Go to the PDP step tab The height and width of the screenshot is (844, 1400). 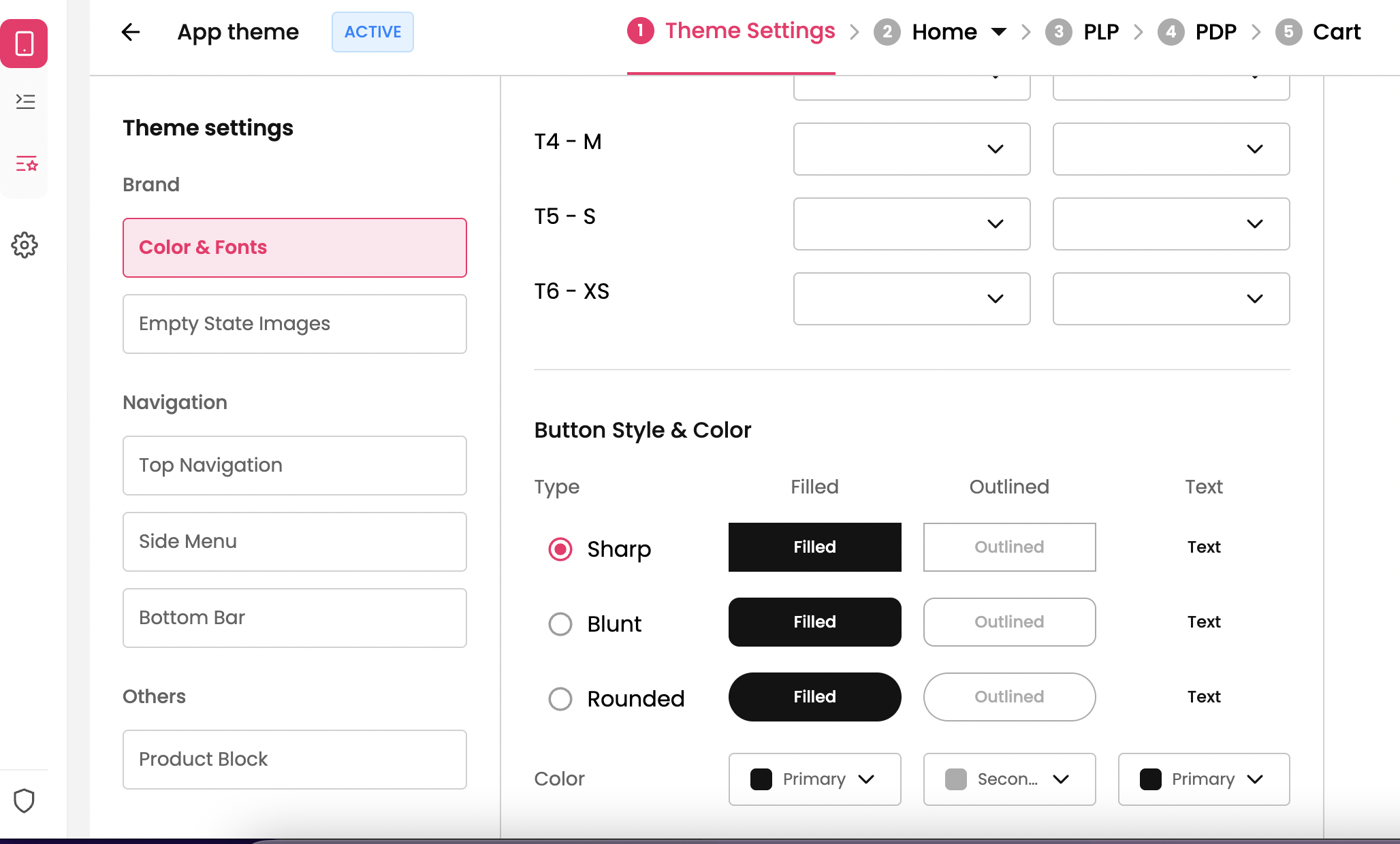click(1215, 32)
